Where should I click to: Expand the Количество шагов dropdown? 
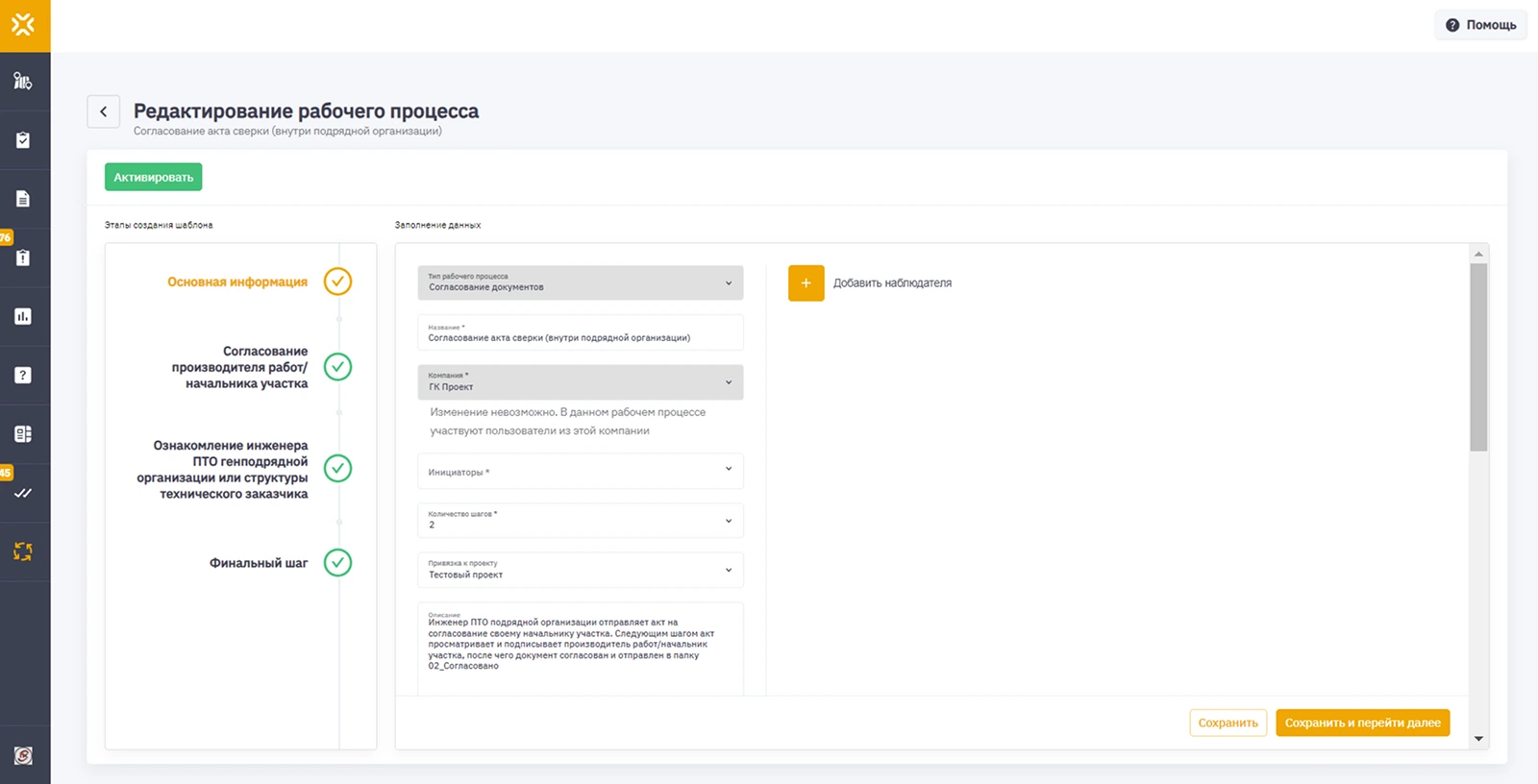(x=580, y=521)
